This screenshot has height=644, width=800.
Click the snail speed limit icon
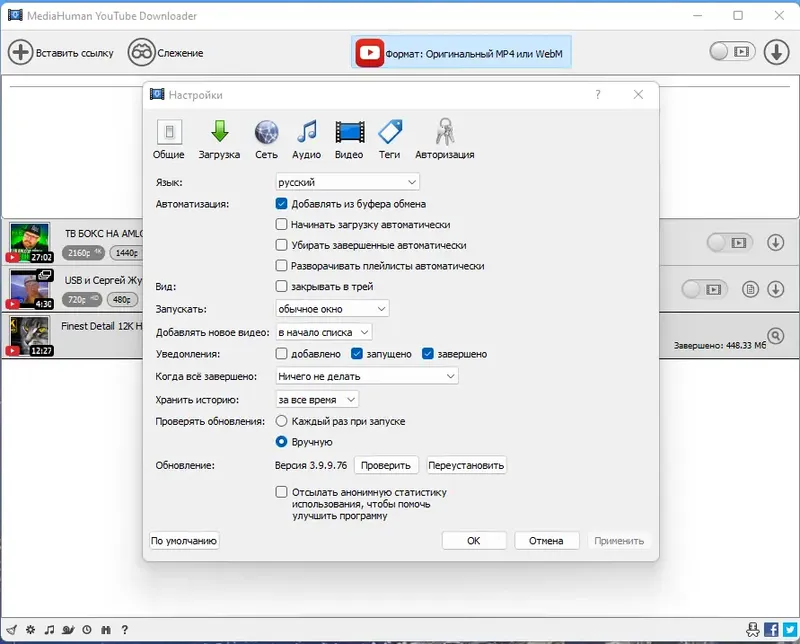point(68,630)
